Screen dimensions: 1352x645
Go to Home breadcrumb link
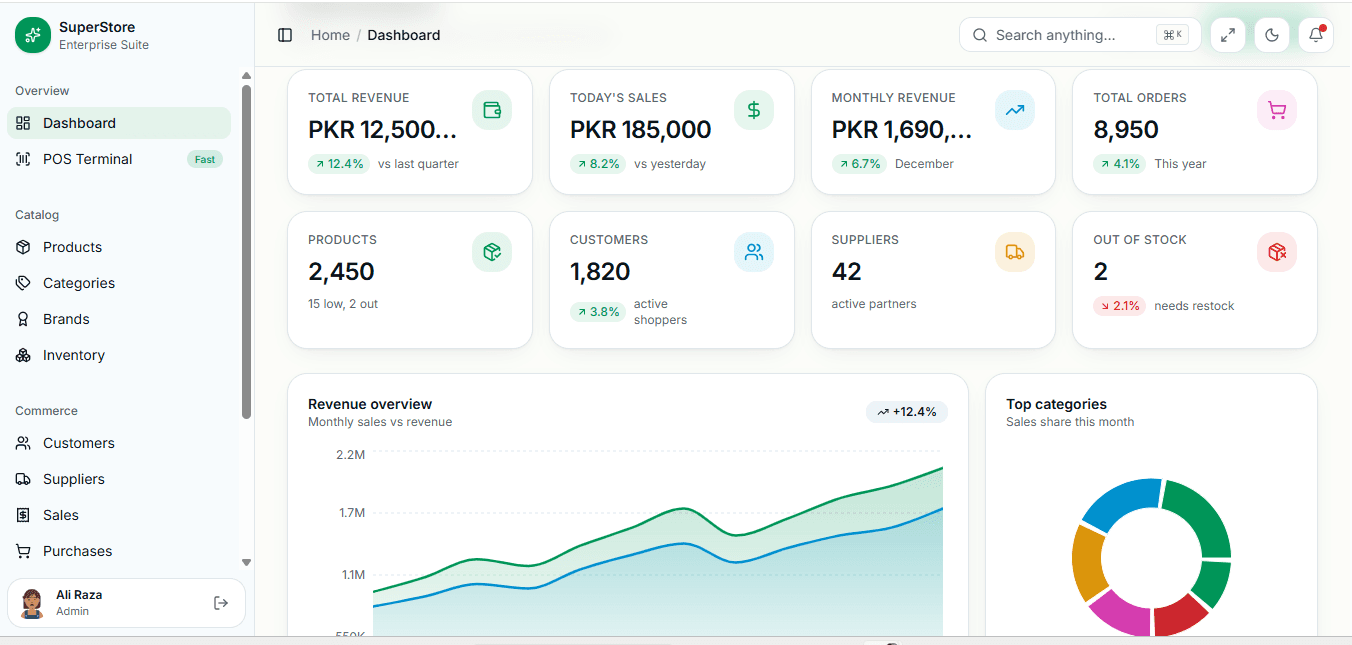click(x=330, y=35)
